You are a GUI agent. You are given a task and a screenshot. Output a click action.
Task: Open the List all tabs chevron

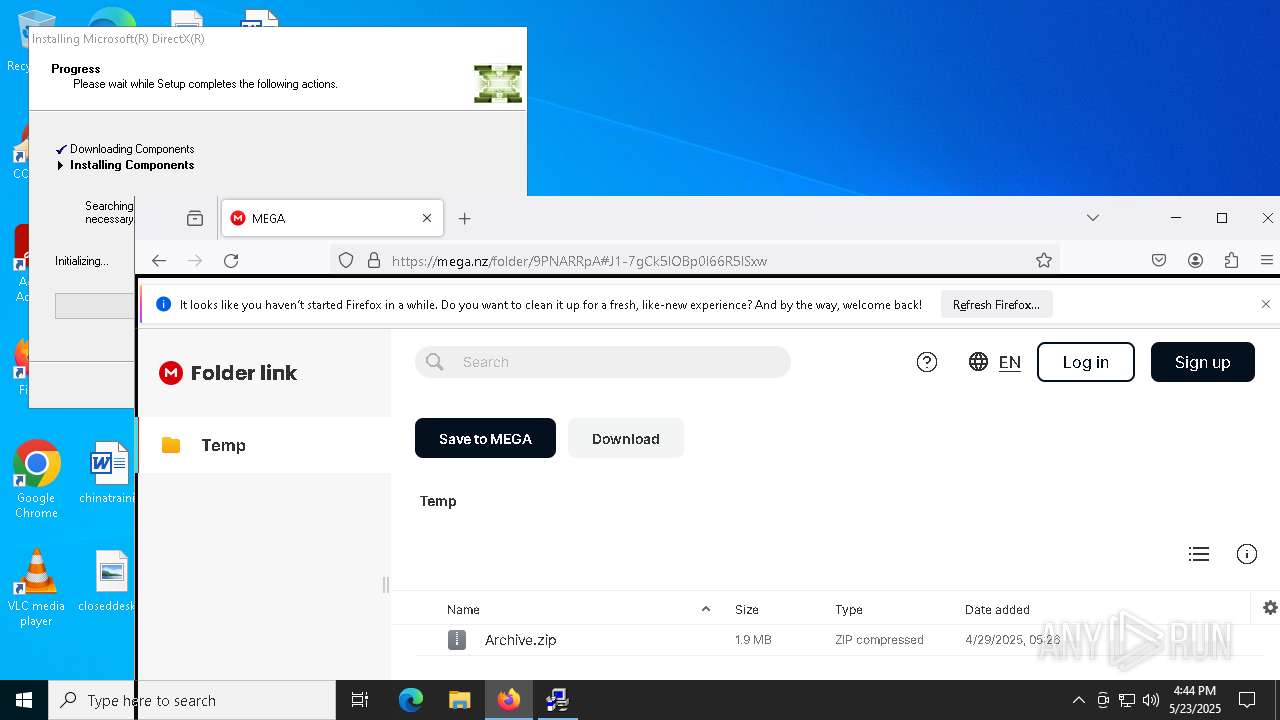click(1093, 218)
